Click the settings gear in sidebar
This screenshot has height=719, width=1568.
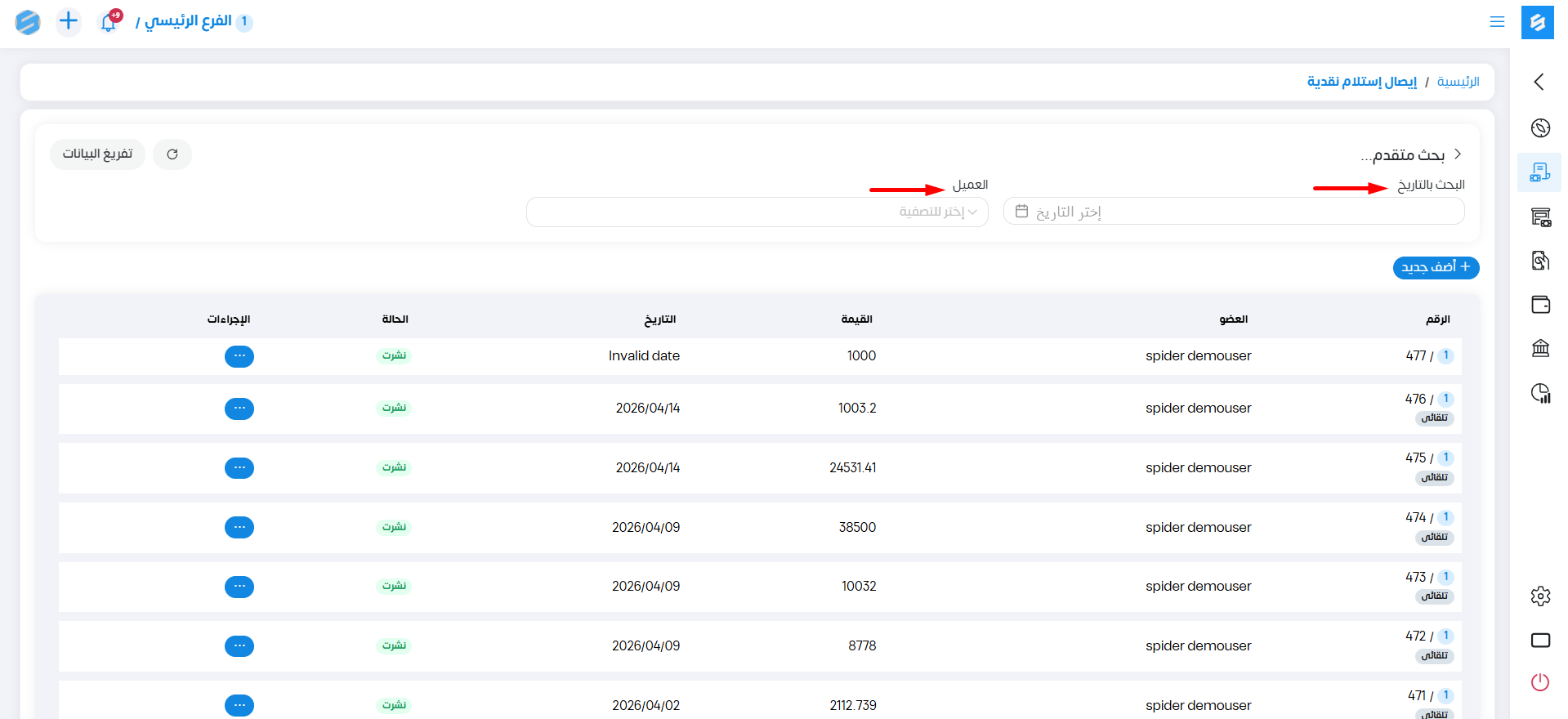pyautogui.click(x=1540, y=596)
